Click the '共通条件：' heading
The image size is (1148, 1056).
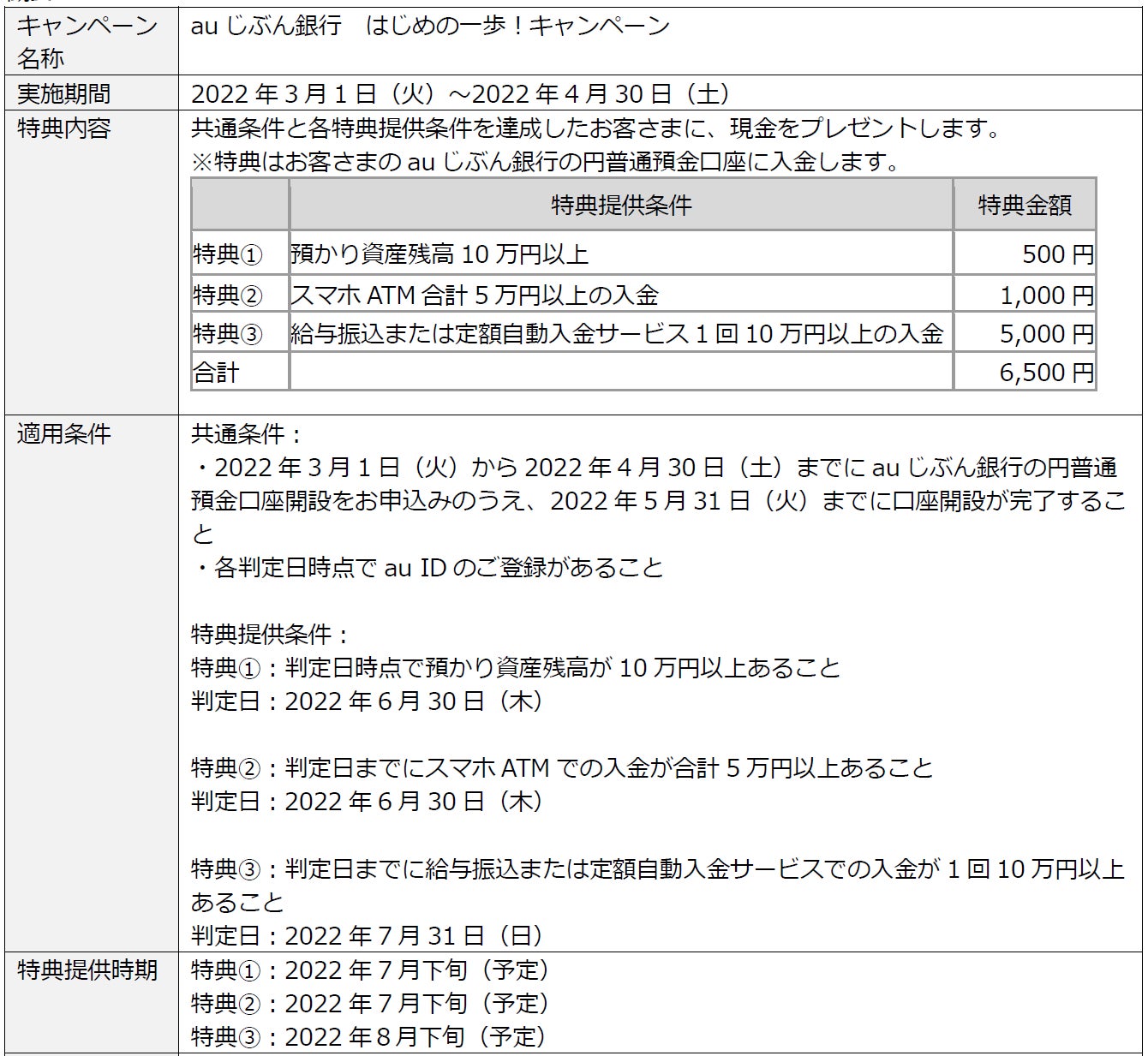click(247, 433)
